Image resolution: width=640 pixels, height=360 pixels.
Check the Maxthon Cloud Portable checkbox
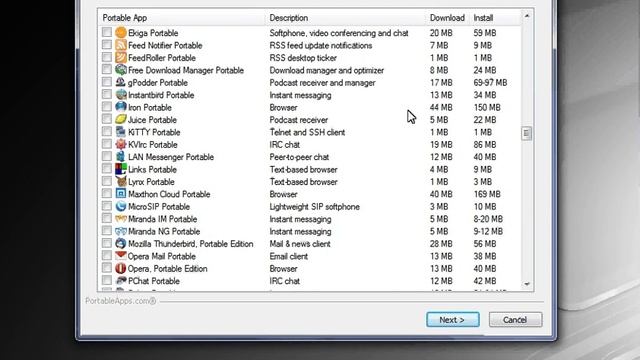pyautogui.click(x=107, y=193)
